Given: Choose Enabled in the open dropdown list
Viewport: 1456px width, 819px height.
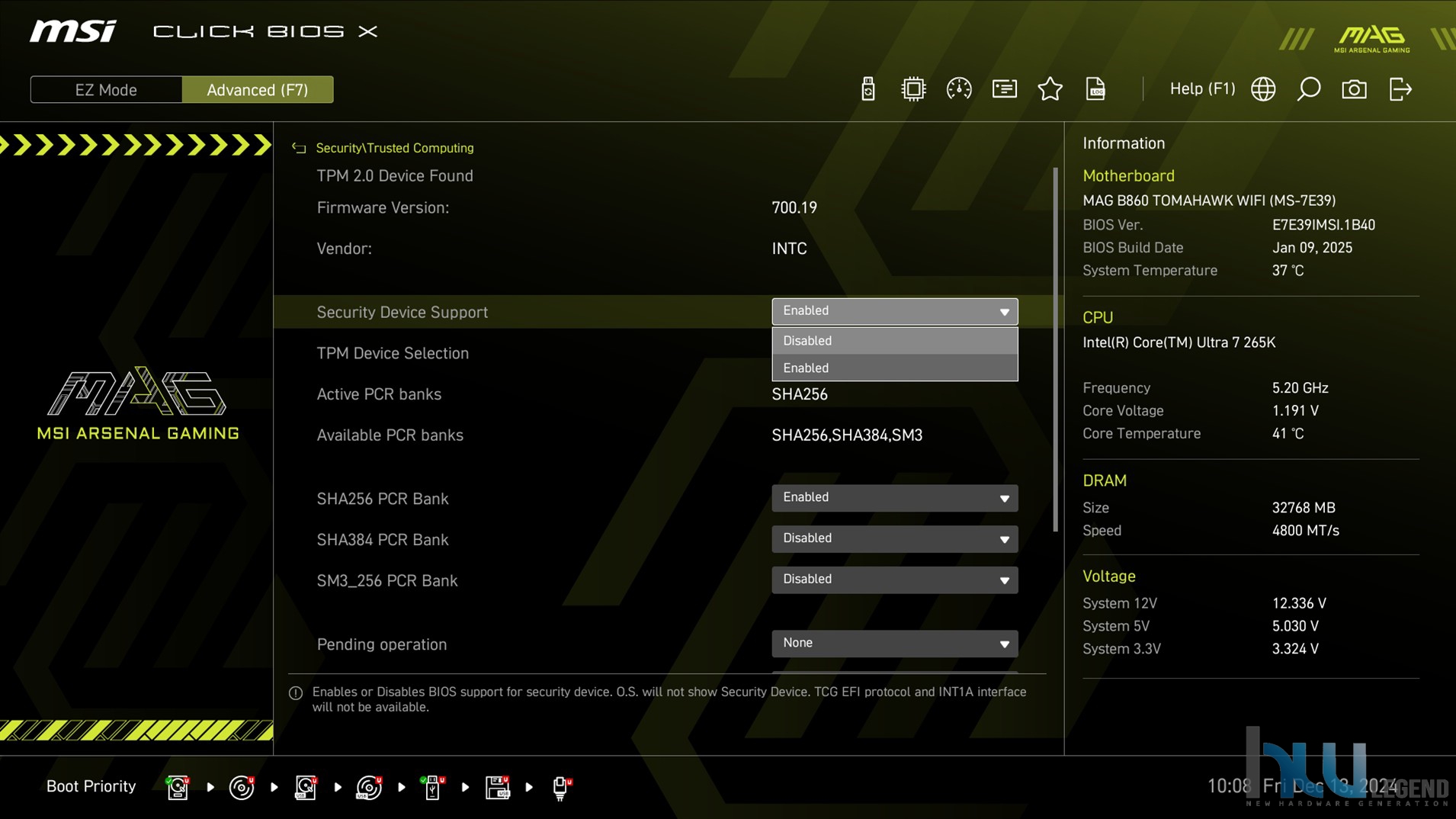Looking at the screenshot, I should [895, 368].
